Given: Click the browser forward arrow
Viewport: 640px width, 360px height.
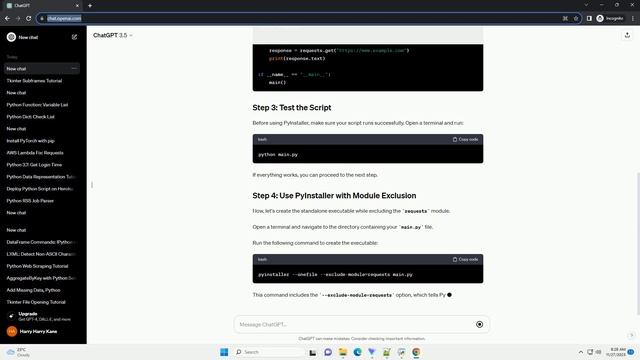Looking at the screenshot, I should pos(18,18).
